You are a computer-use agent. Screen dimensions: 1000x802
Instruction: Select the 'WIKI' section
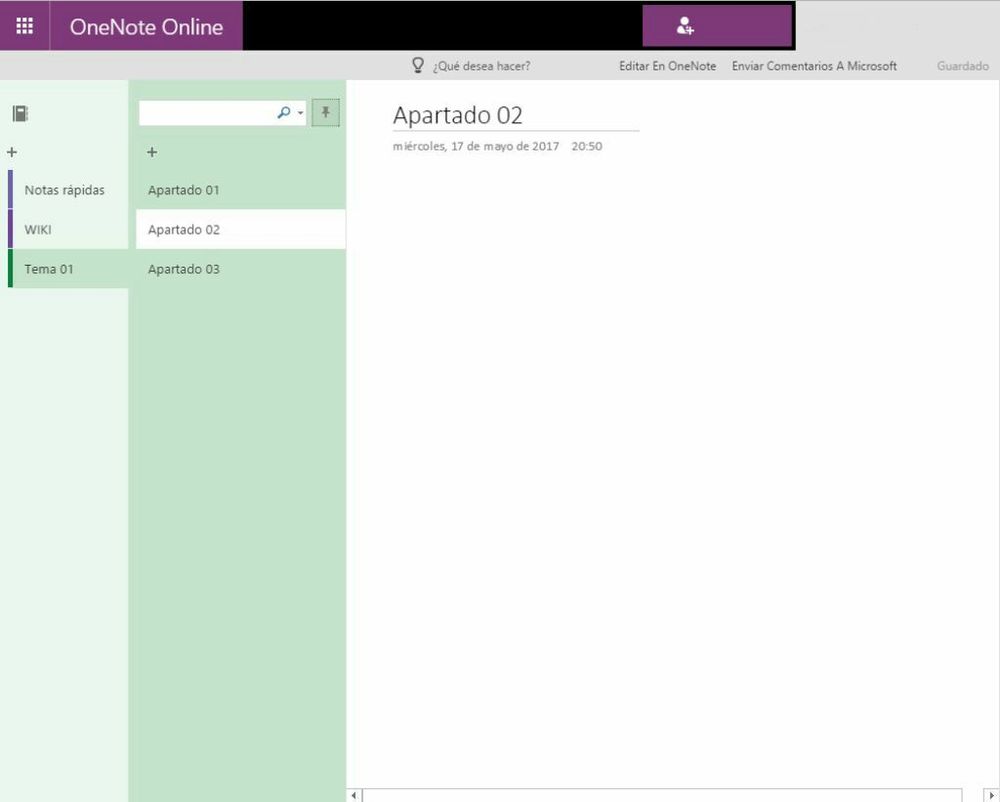pyautogui.click(x=68, y=229)
